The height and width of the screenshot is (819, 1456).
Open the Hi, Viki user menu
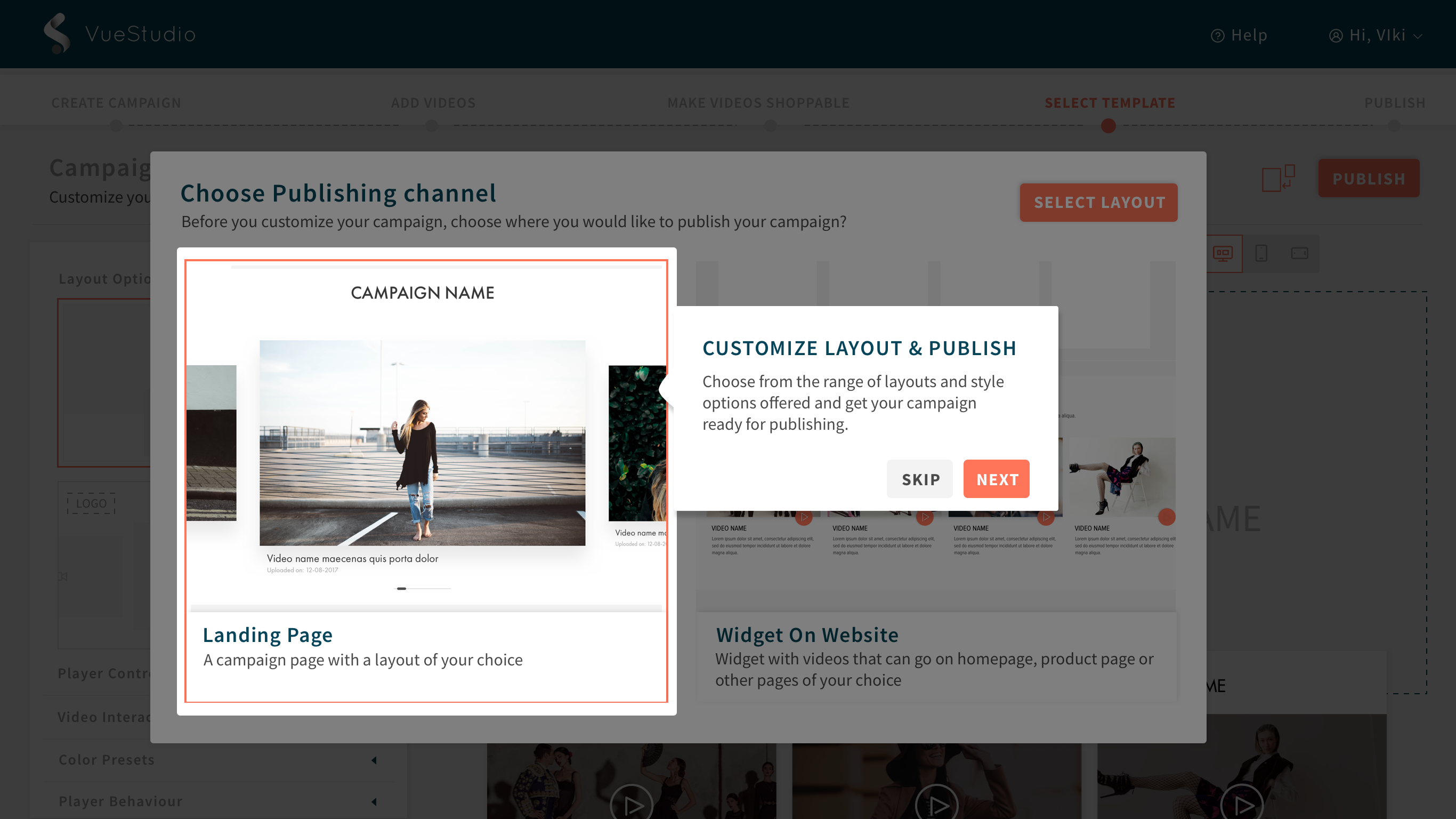pos(1375,35)
